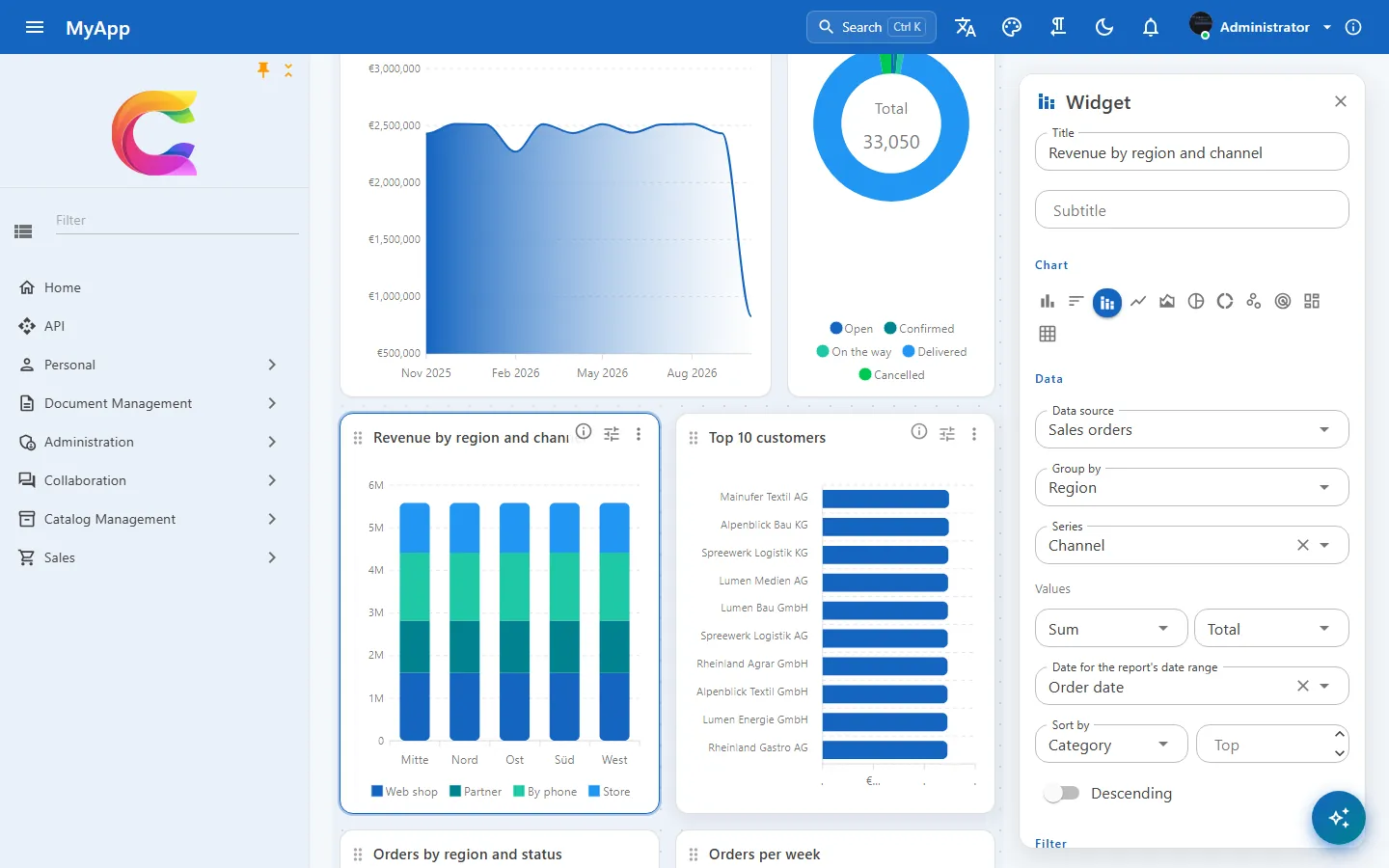Screen dimensions: 1389x868
Task: Open the Data source dropdown
Action: point(1192,430)
